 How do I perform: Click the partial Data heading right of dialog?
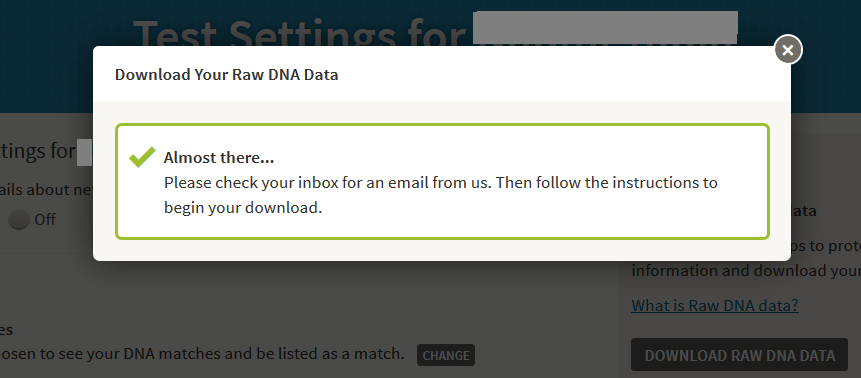804,211
